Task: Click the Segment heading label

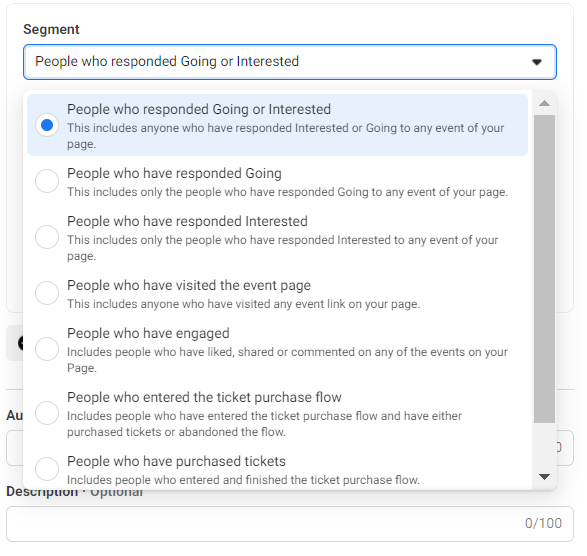Action: tap(51, 29)
